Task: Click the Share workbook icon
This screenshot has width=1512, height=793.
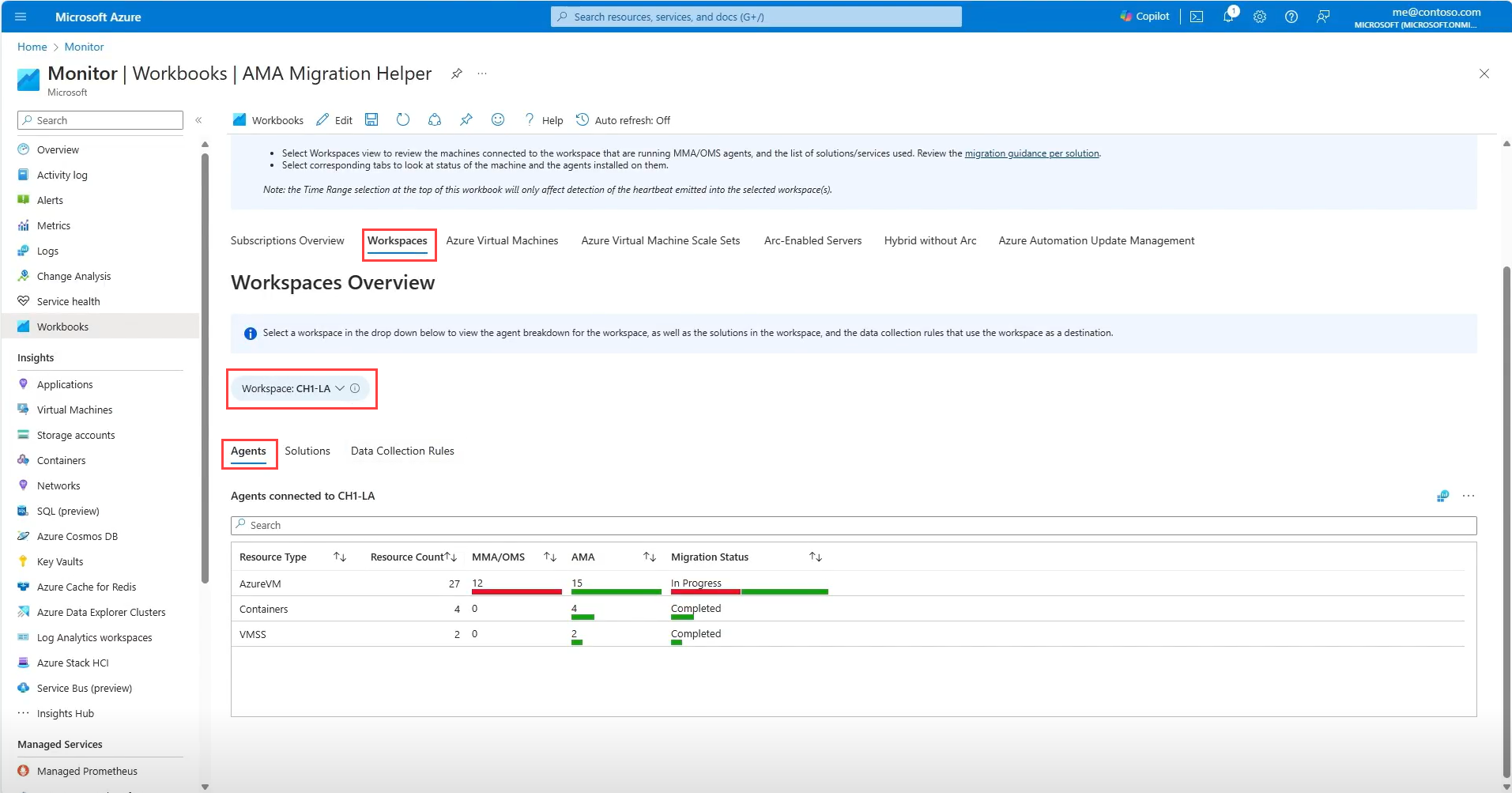Action: (435, 119)
